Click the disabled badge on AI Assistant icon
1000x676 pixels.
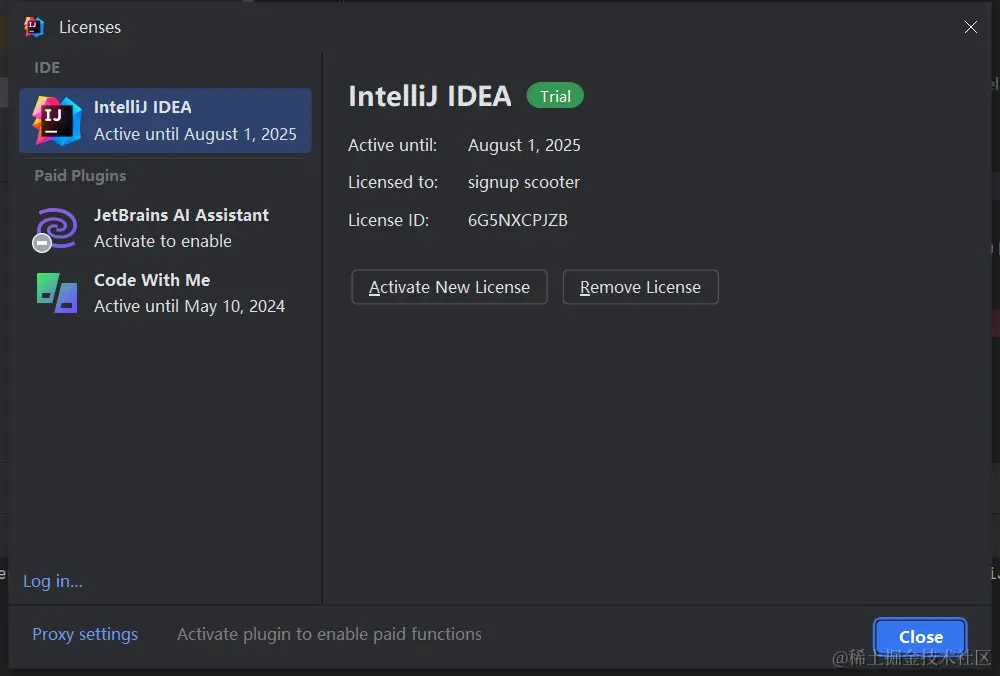(42, 243)
